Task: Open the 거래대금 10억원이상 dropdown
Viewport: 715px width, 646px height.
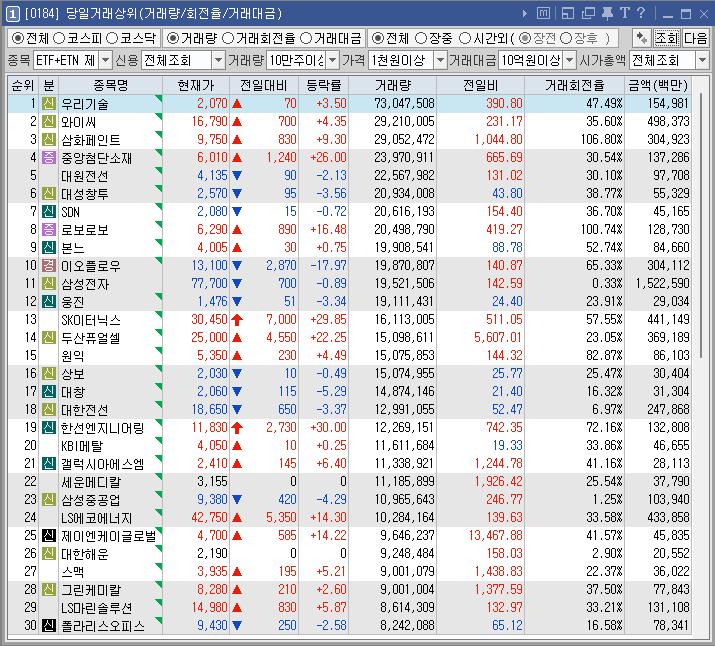Action: coord(570,60)
